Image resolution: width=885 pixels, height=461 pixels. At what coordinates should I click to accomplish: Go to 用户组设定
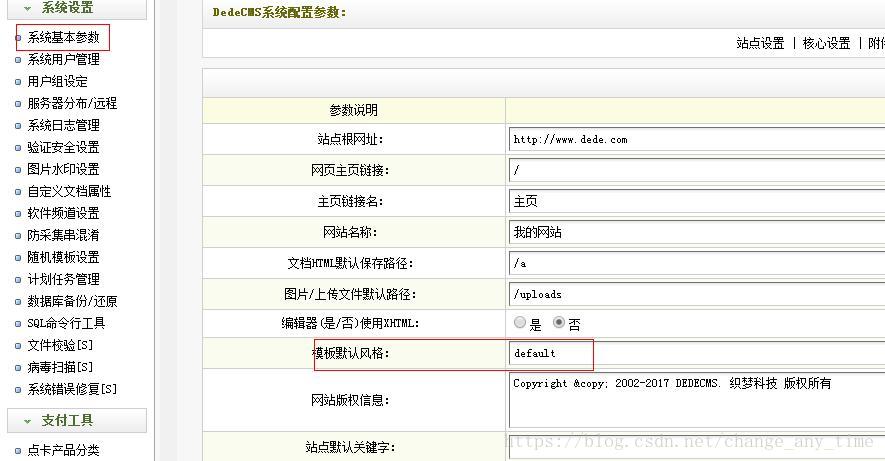coord(58,81)
